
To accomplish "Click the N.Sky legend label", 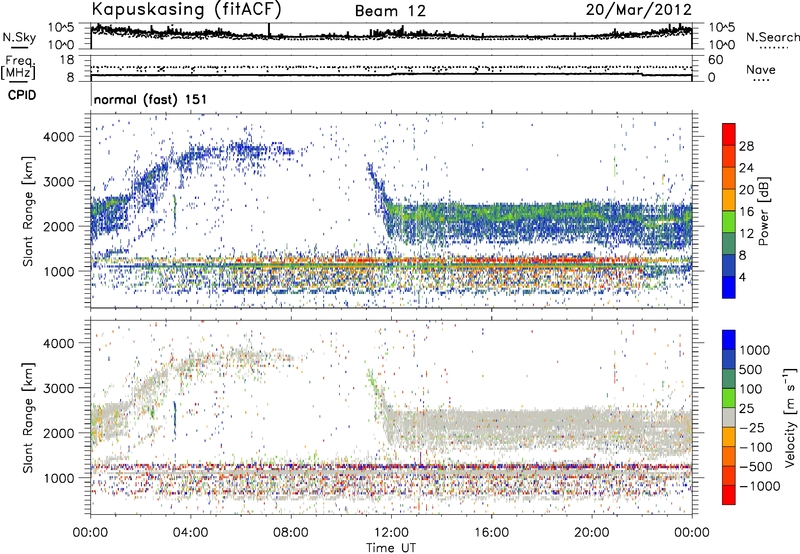I will click(19, 37).
